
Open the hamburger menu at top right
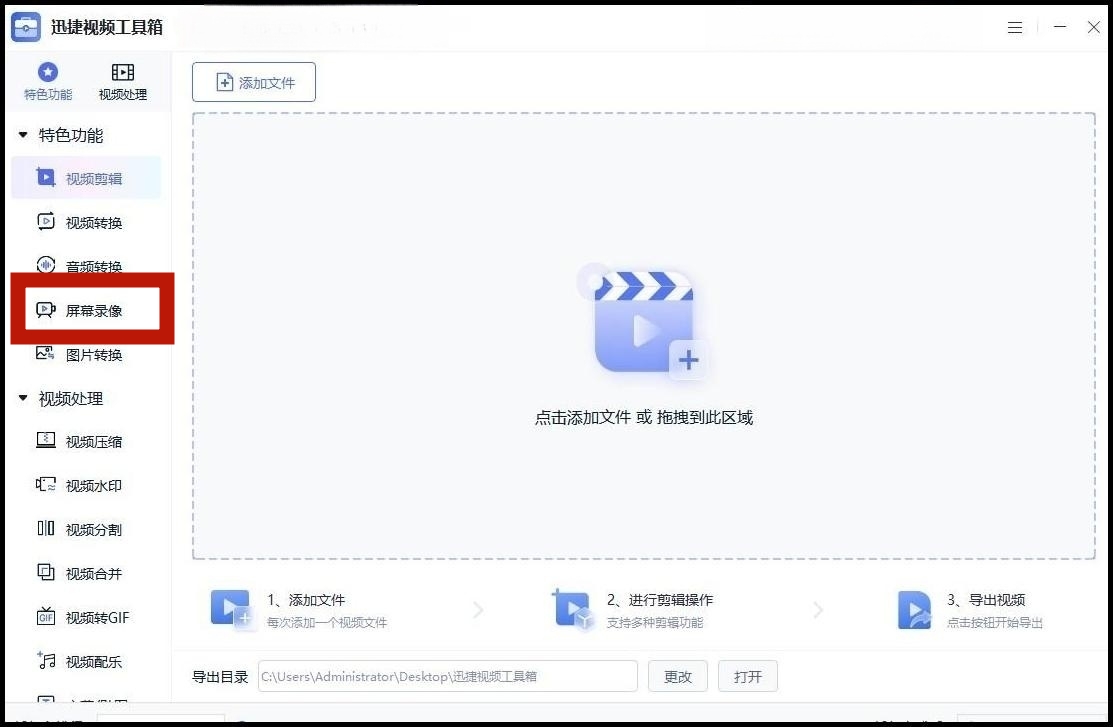tap(1015, 27)
